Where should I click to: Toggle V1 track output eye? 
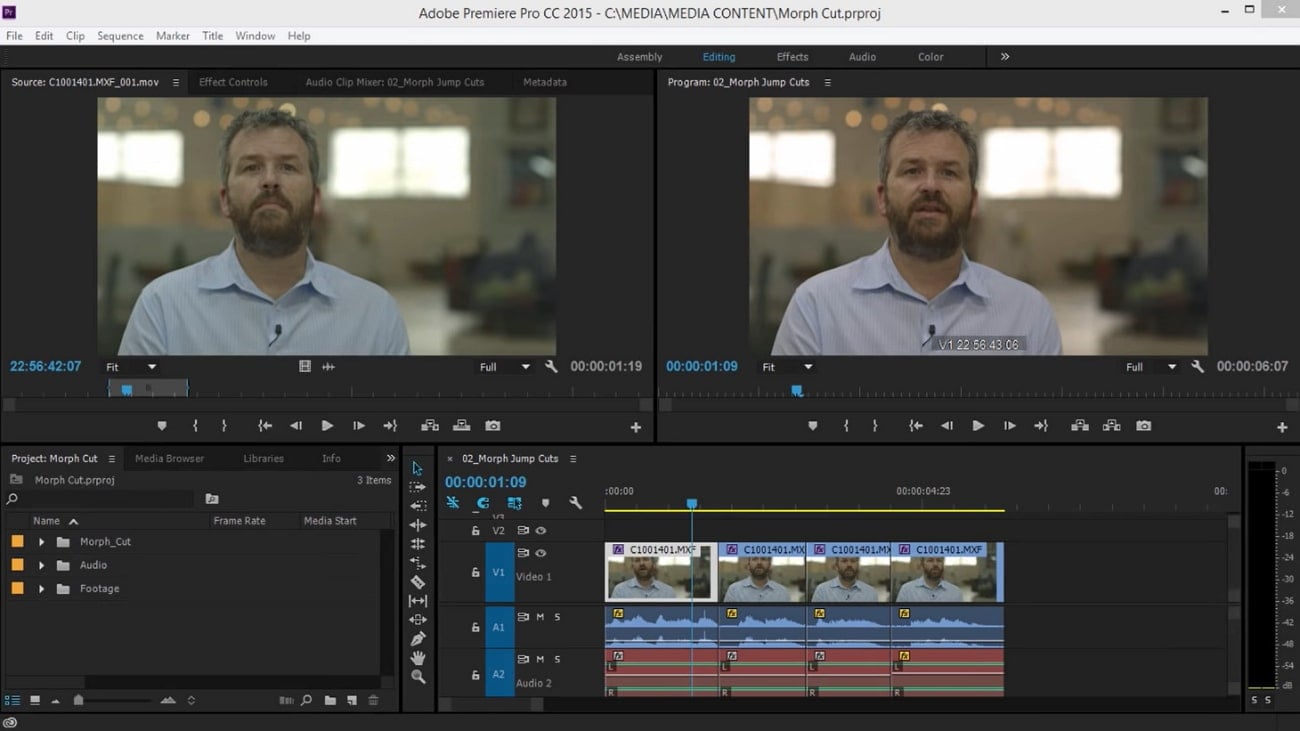point(541,553)
